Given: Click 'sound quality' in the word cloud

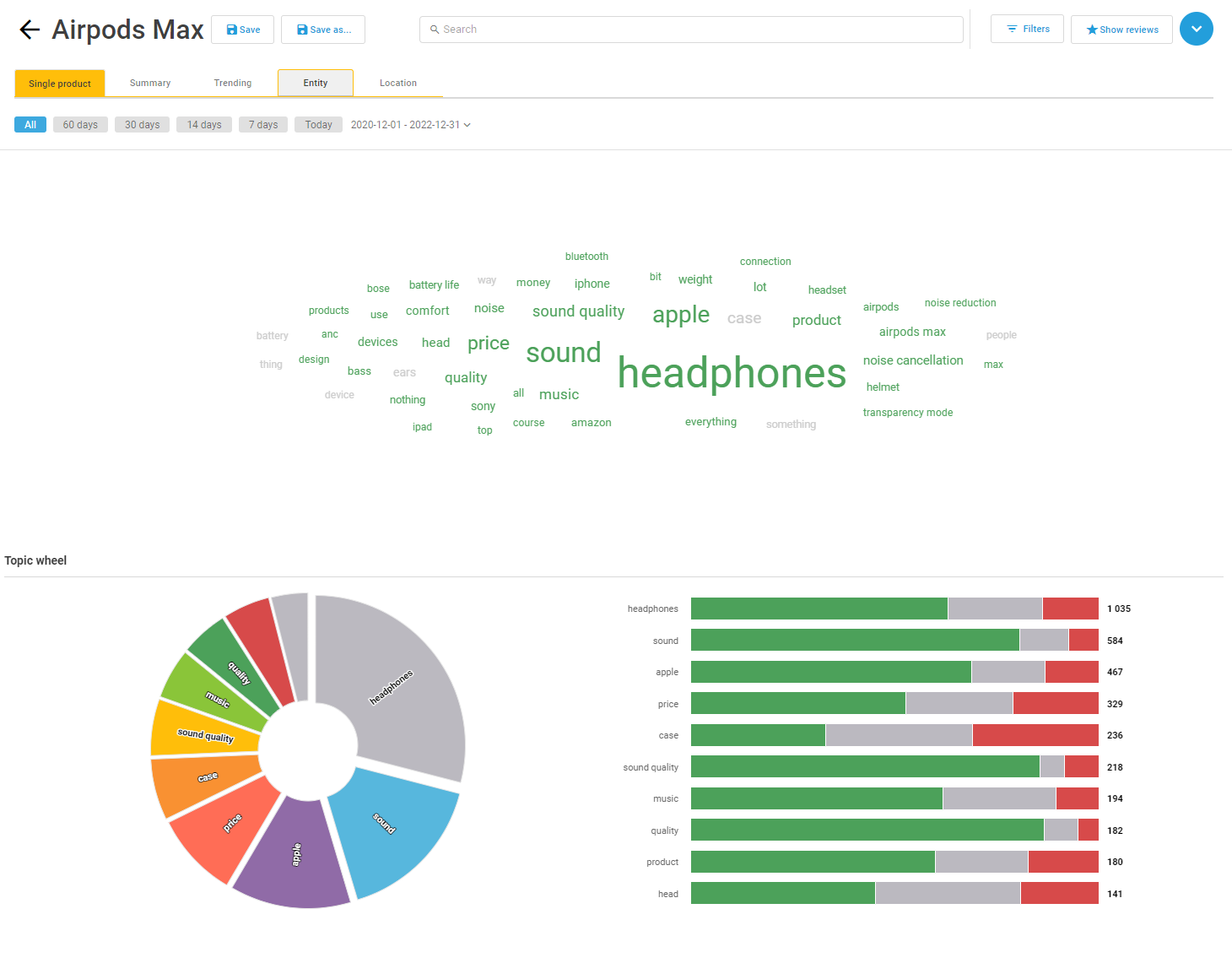Looking at the screenshot, I should 579,311.
